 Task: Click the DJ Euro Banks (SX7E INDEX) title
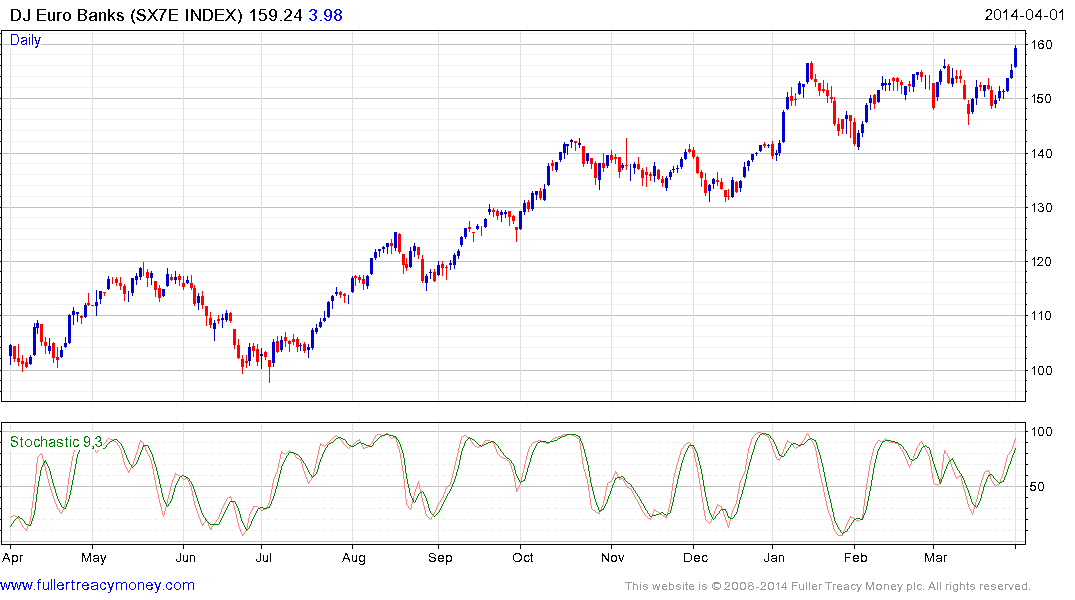point(126,15)
